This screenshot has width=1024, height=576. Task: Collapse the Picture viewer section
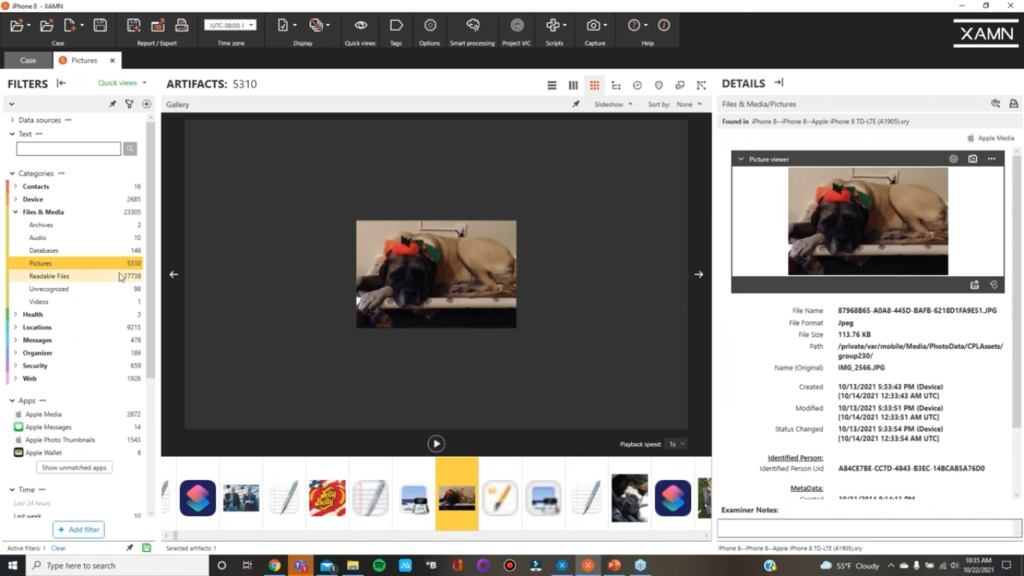pos(741,159)
